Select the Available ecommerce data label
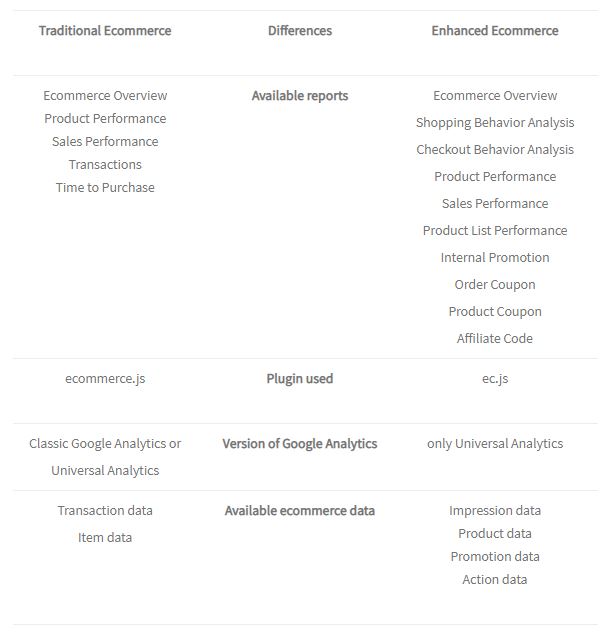The height and width of the screenshot is (640, 615). 300,511
